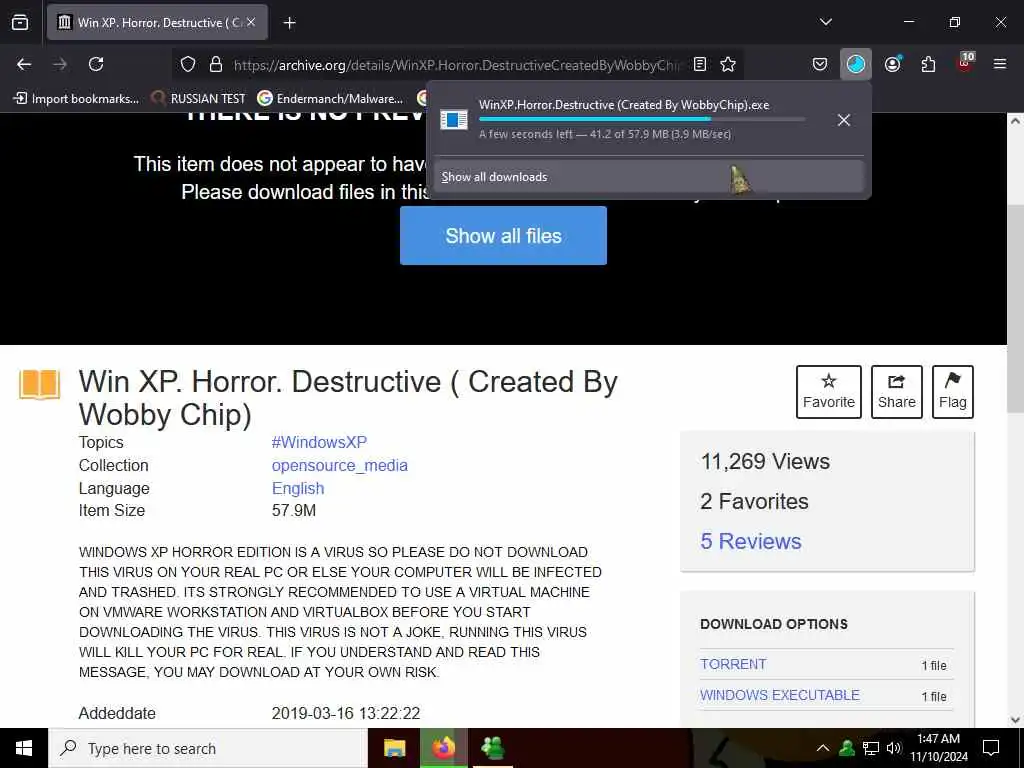Viewport: 1024px width, 768px height.
Task: Share this archive item
Action: pyautogui.click(x=896, y=392)
